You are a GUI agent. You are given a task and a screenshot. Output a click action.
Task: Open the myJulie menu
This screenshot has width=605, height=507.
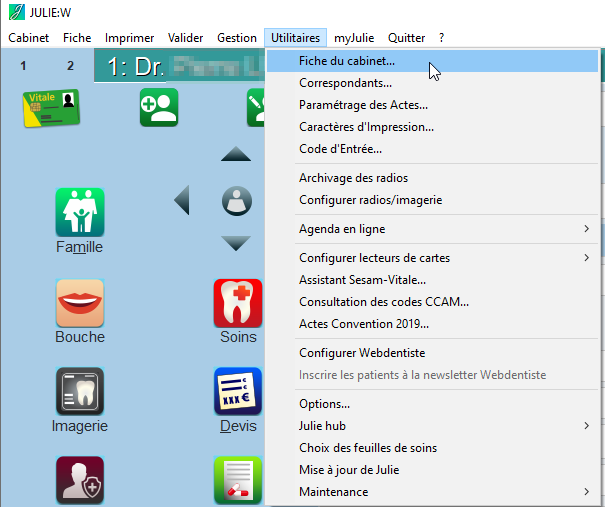354,38
